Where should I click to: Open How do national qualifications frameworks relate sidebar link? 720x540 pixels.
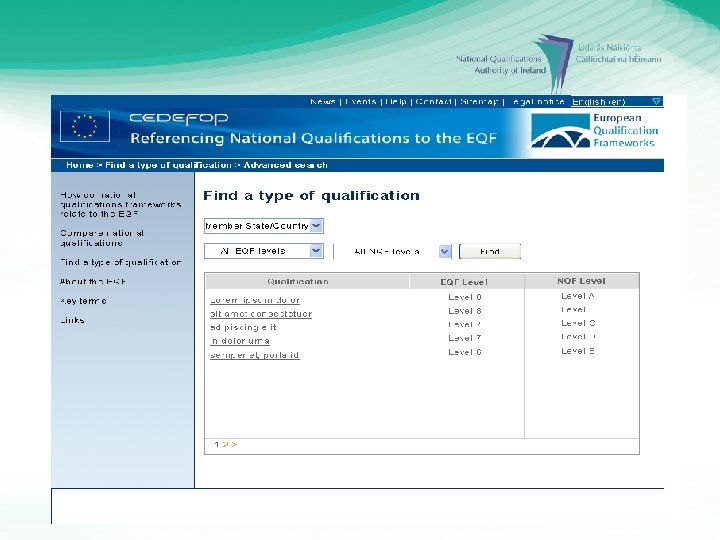(121, 204)
